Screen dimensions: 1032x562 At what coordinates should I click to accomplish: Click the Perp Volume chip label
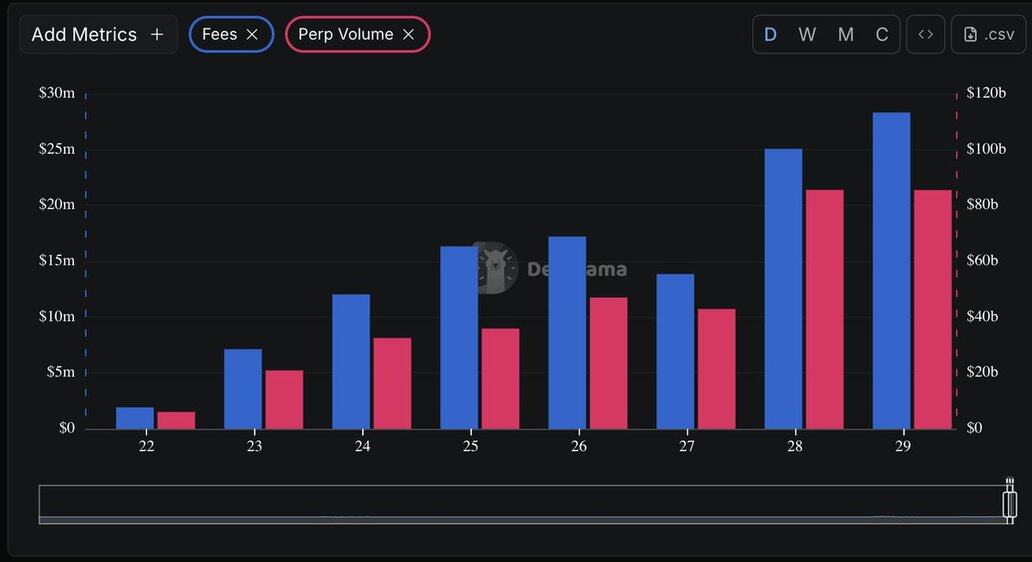(x=345, y=34)
